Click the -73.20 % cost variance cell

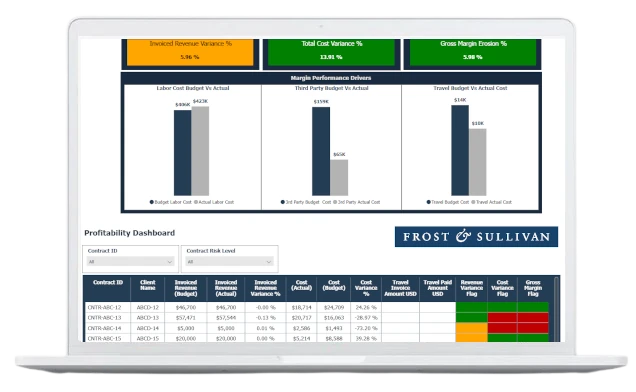pyautogui.click(x=366, y=328)
